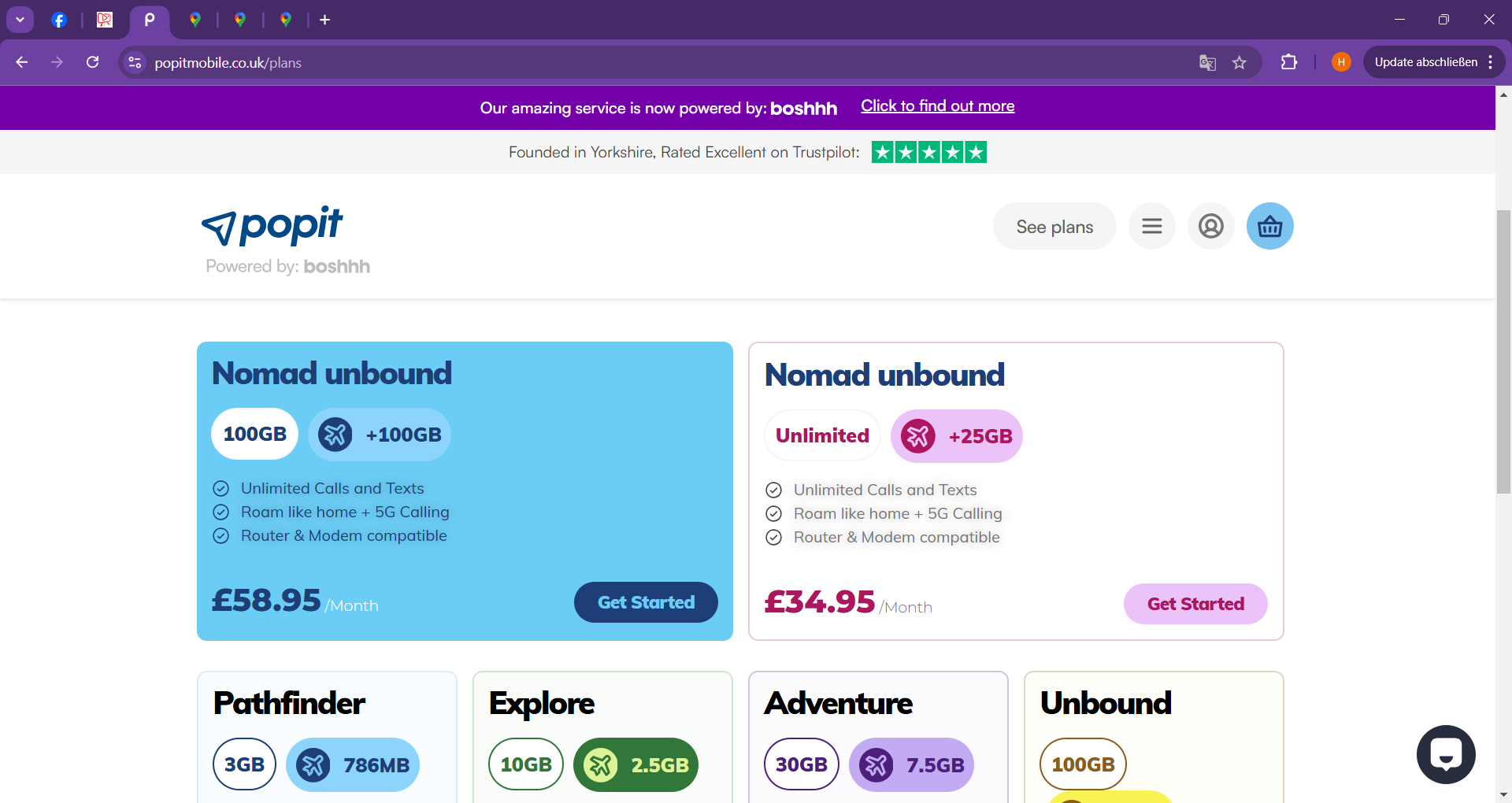Screen dimensions: 1512x803
Task: Get Started with the £58.95 plan
Action: (x=646, y=602)
